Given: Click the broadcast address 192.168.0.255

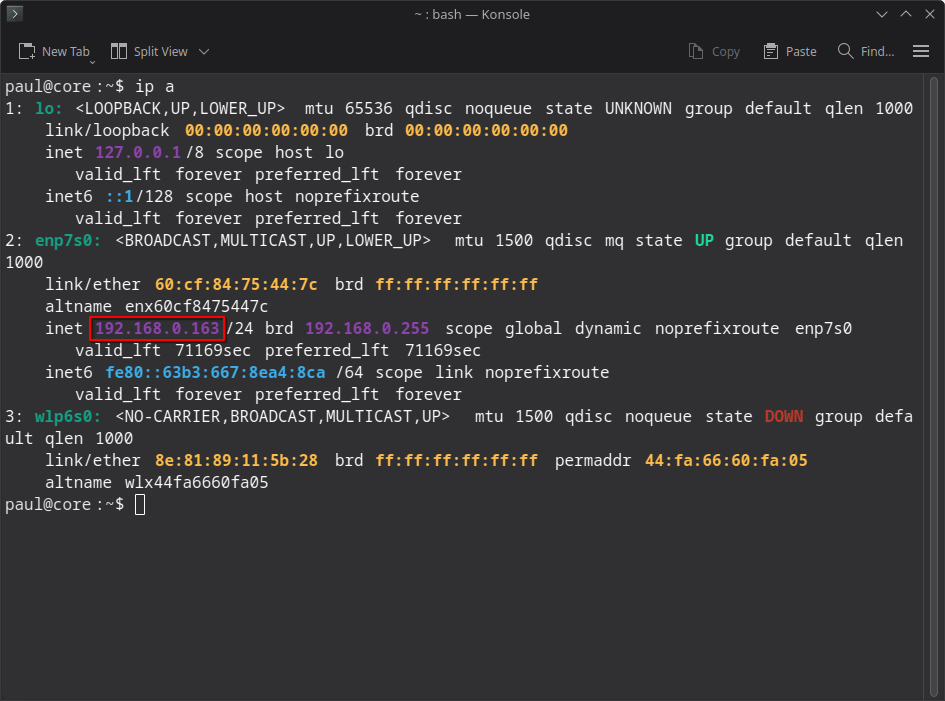Looking at the screenshot, I should 367,328.
